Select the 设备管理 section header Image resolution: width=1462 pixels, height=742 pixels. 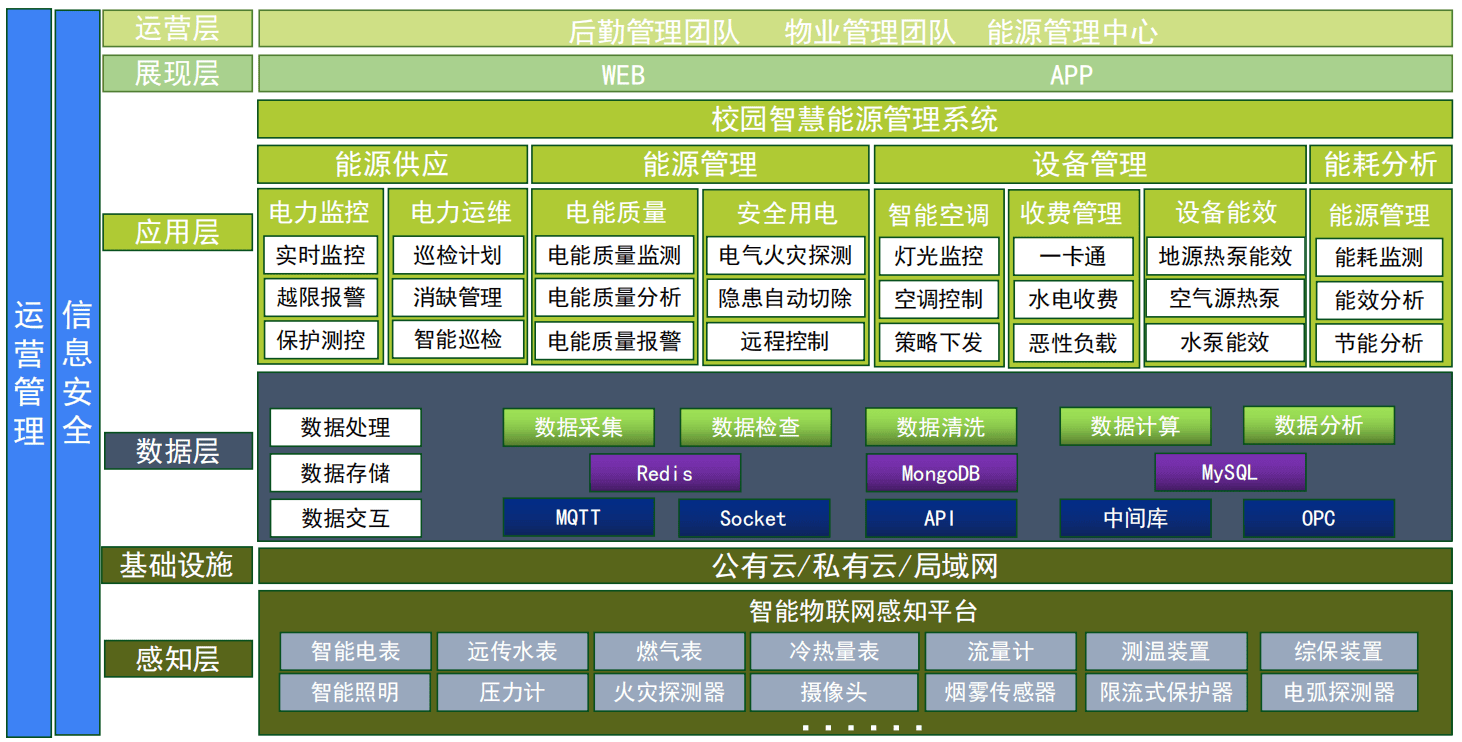(x=1089, y=164)
